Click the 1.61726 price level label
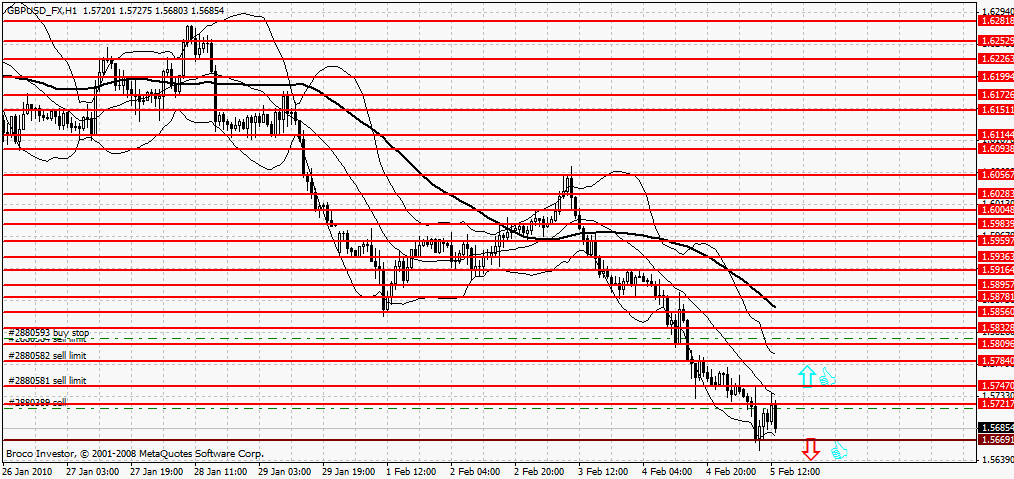 point(997,95)
